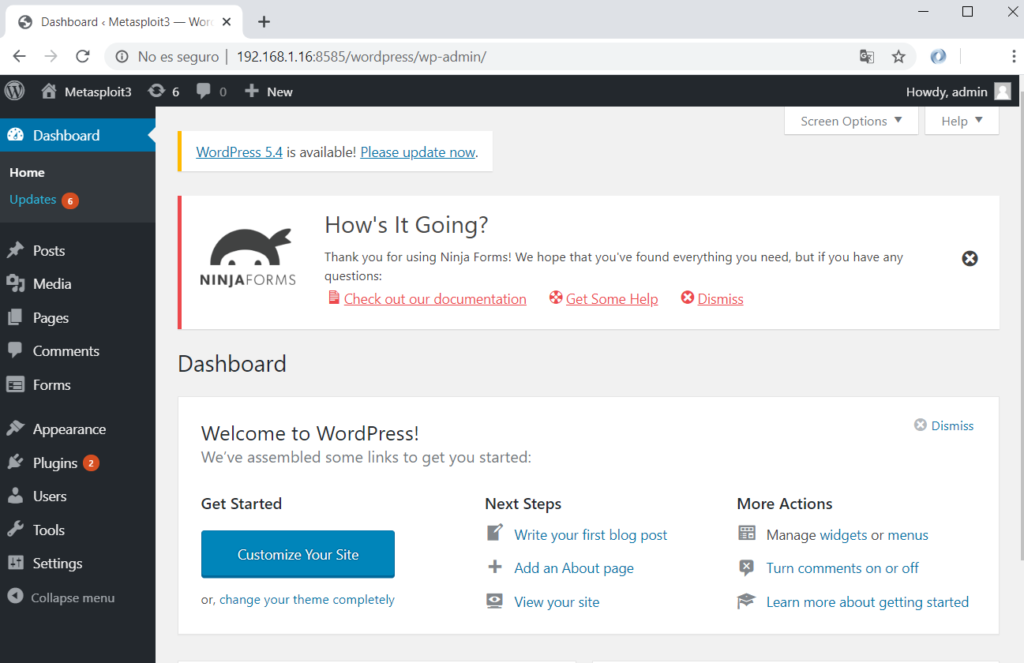Screen dimensions: 1024x663
Task: Open the Howdy, admin account menu
Action: [958, 91]
